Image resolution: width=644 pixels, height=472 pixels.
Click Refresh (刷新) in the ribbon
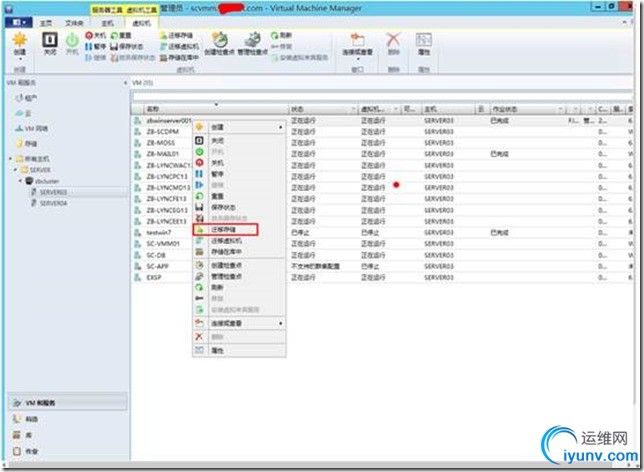[281, 36]
